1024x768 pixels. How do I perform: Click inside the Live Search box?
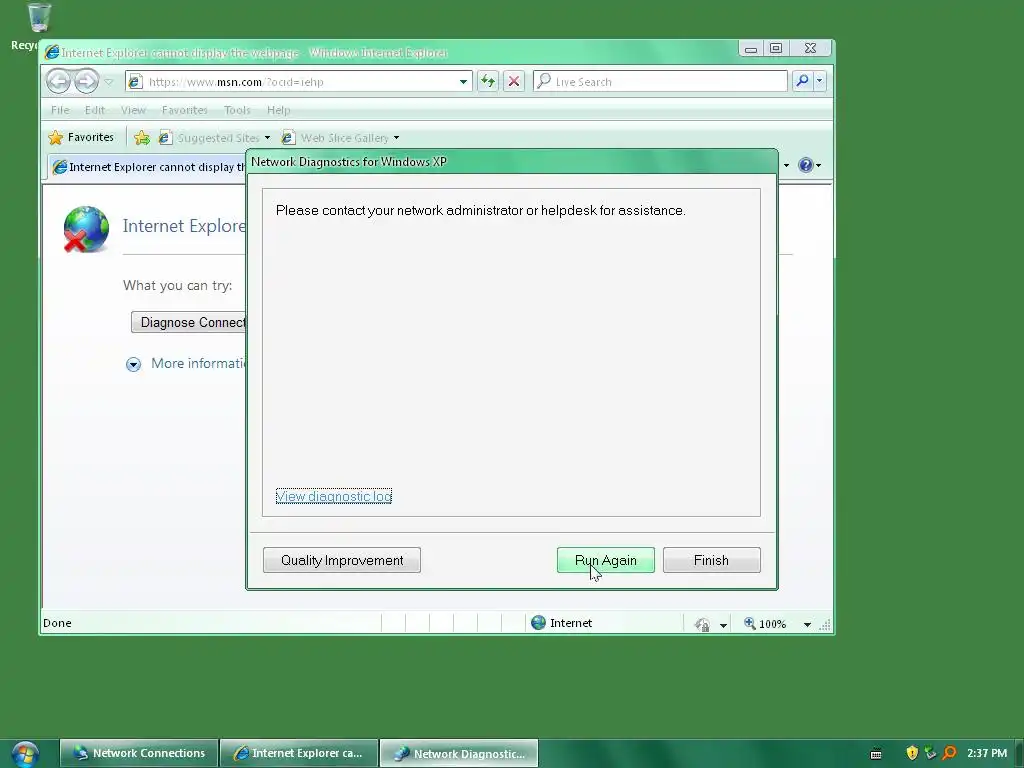pyautogui.click(x=660, y=82)
